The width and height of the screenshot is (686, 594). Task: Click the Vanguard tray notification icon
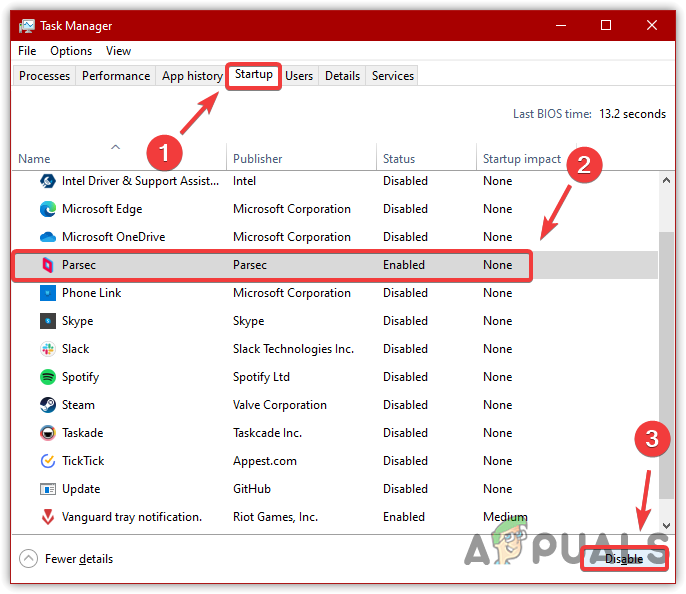pyautogui.click(x=48, y=517)
